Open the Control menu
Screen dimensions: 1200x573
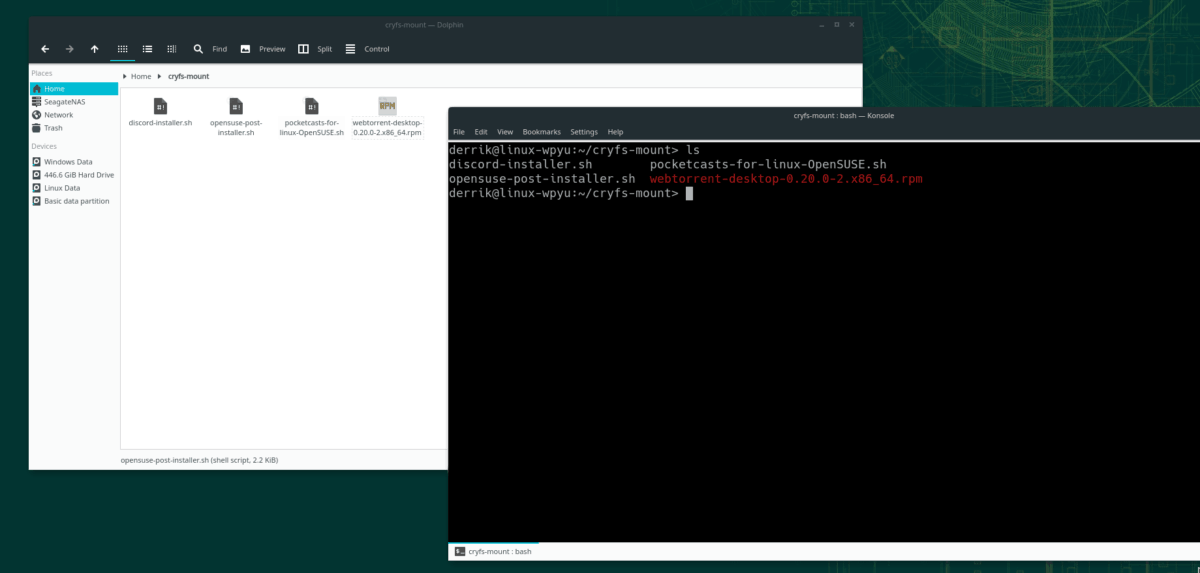368,48
